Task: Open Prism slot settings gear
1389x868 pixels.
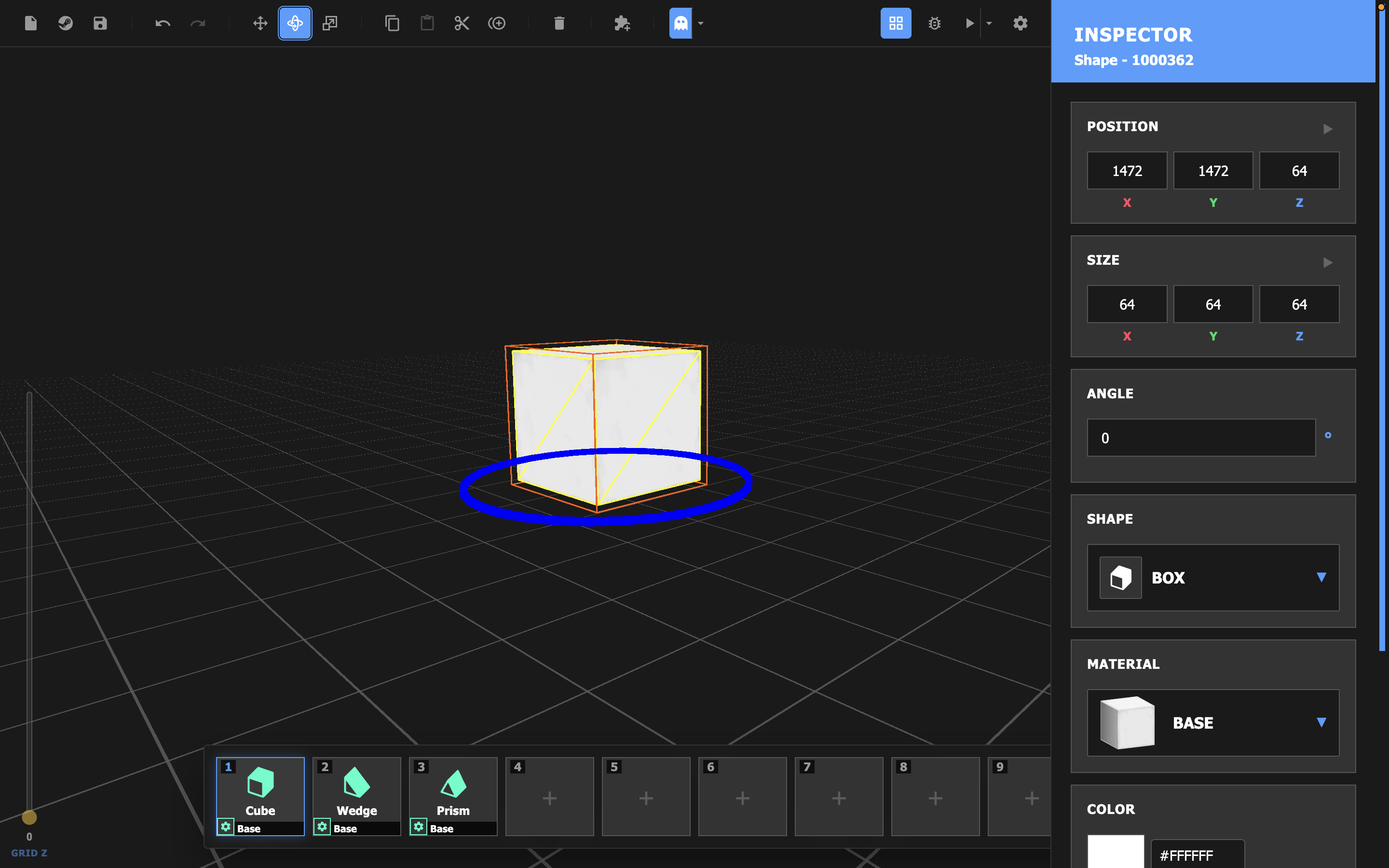Action: click(x=419, y=827)
